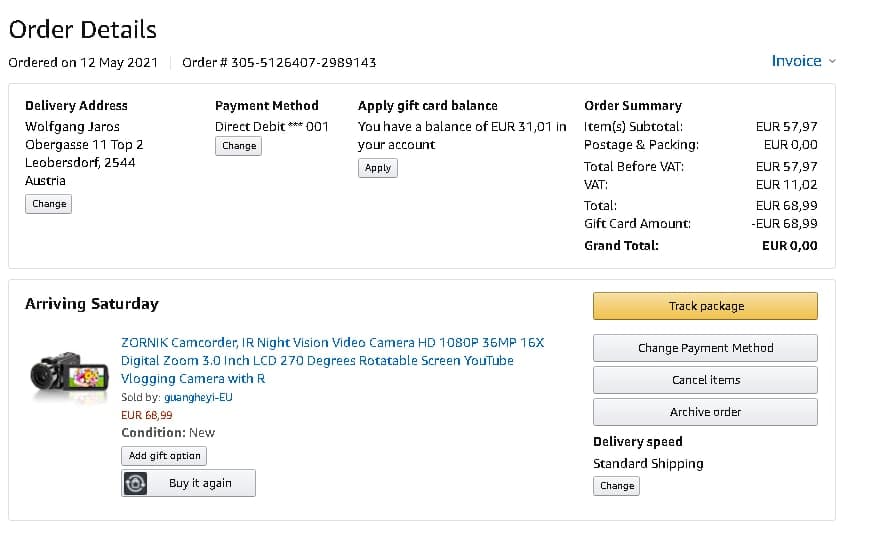Screen dimensions: 878x552
Task: Click Add gift option button
Action: (x=165, y=456)
